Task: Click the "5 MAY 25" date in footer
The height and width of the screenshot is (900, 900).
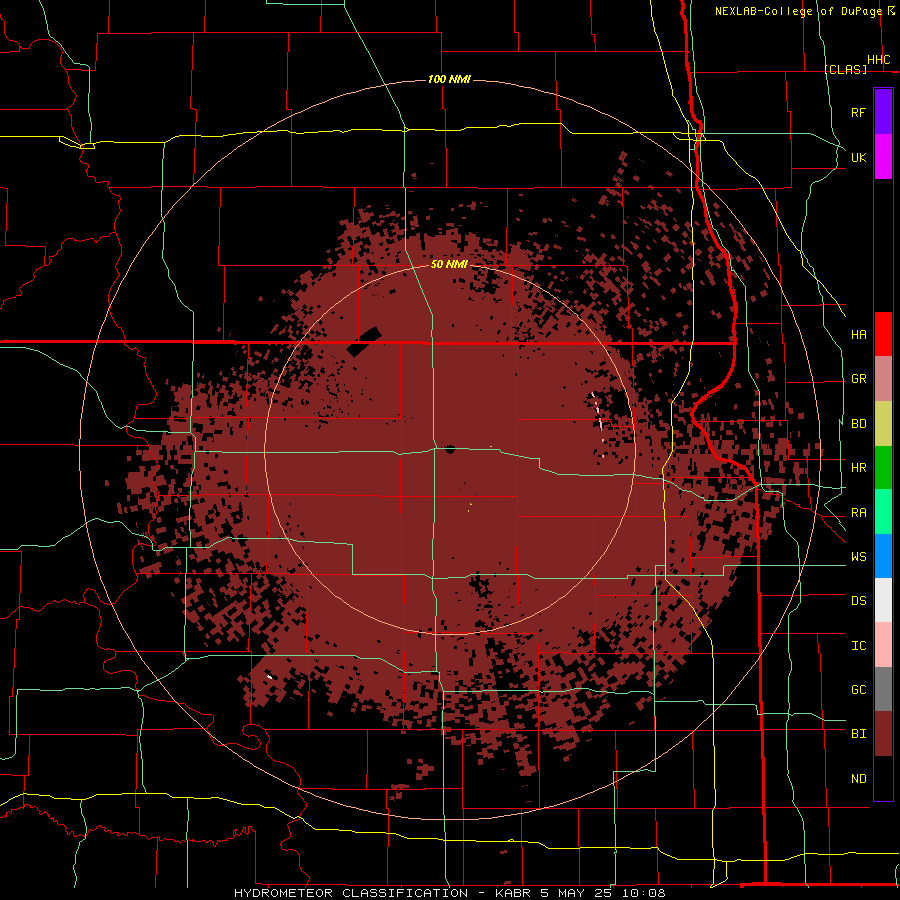Action: pos(576,893)
